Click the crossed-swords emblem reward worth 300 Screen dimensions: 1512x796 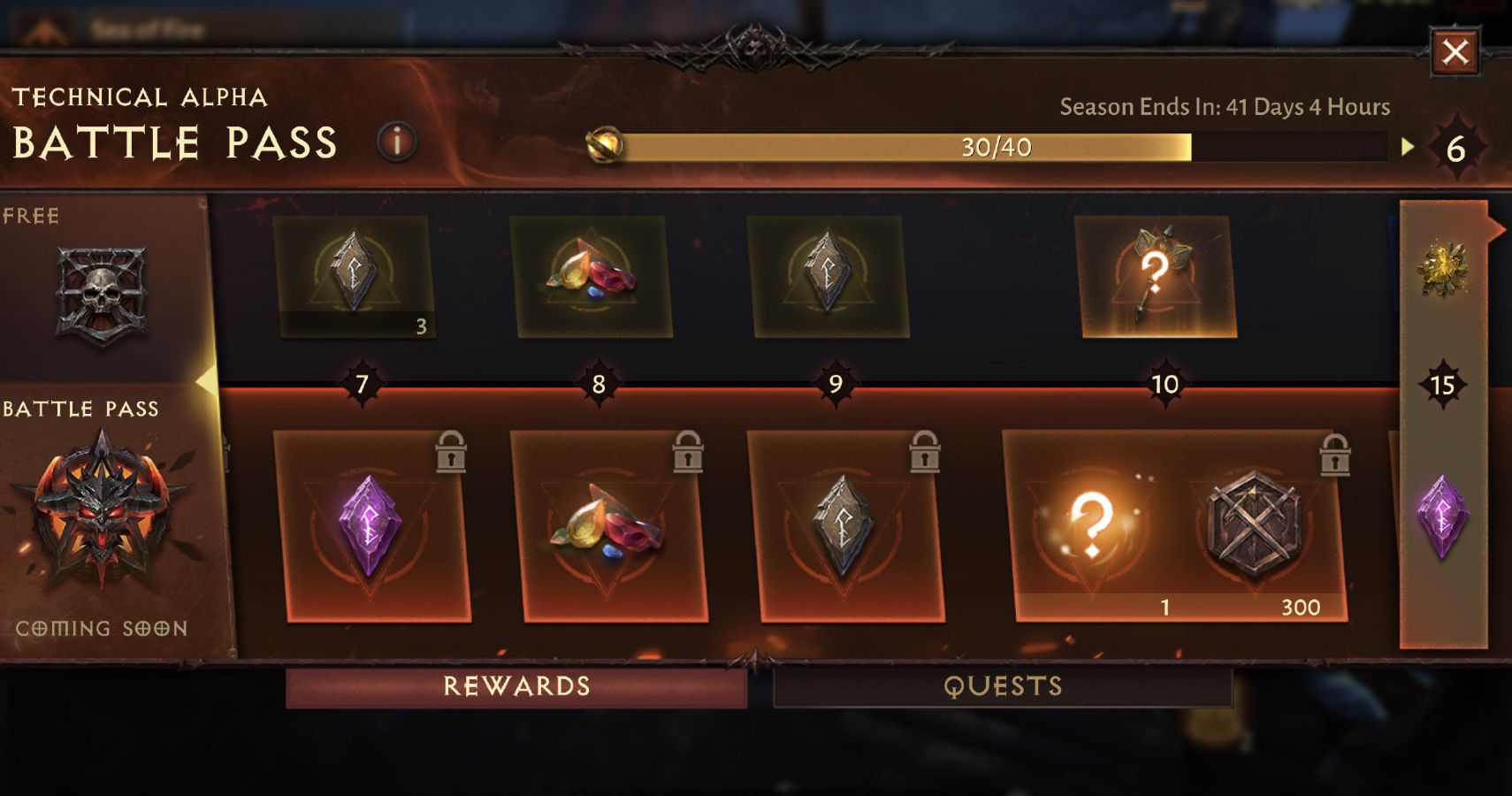click(1254, 525)
